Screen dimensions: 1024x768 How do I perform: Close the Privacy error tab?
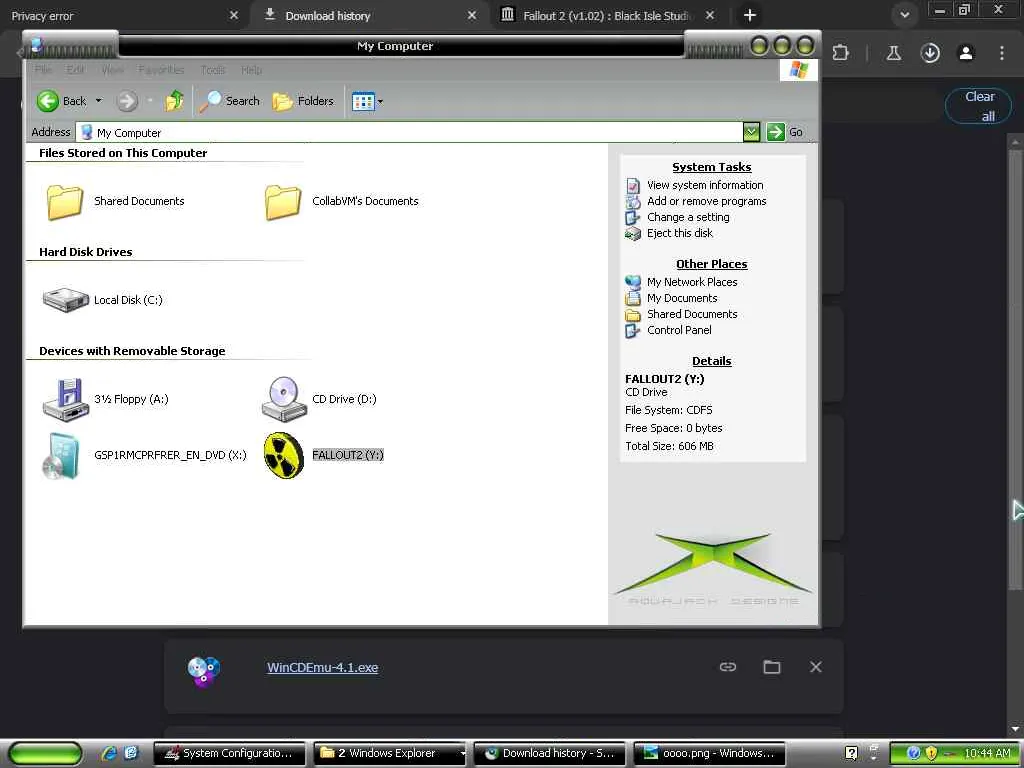tap(234, 15)
